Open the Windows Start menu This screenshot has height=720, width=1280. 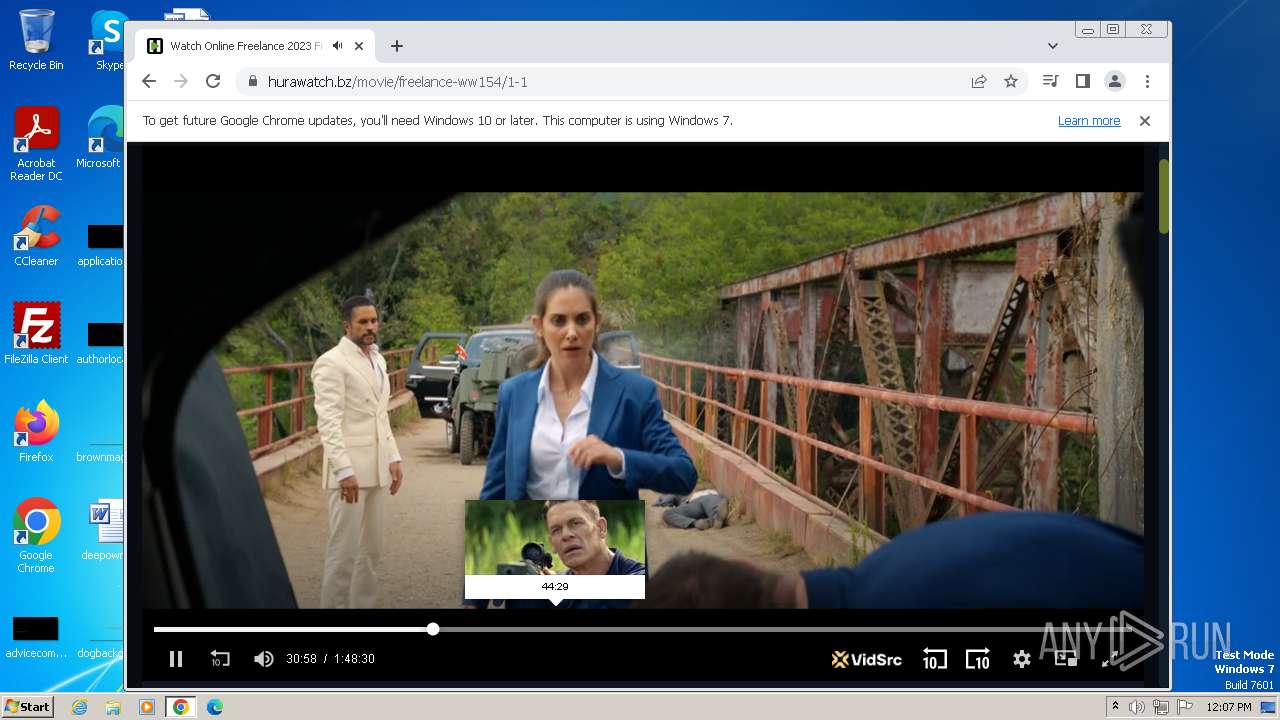click(27, 707)
